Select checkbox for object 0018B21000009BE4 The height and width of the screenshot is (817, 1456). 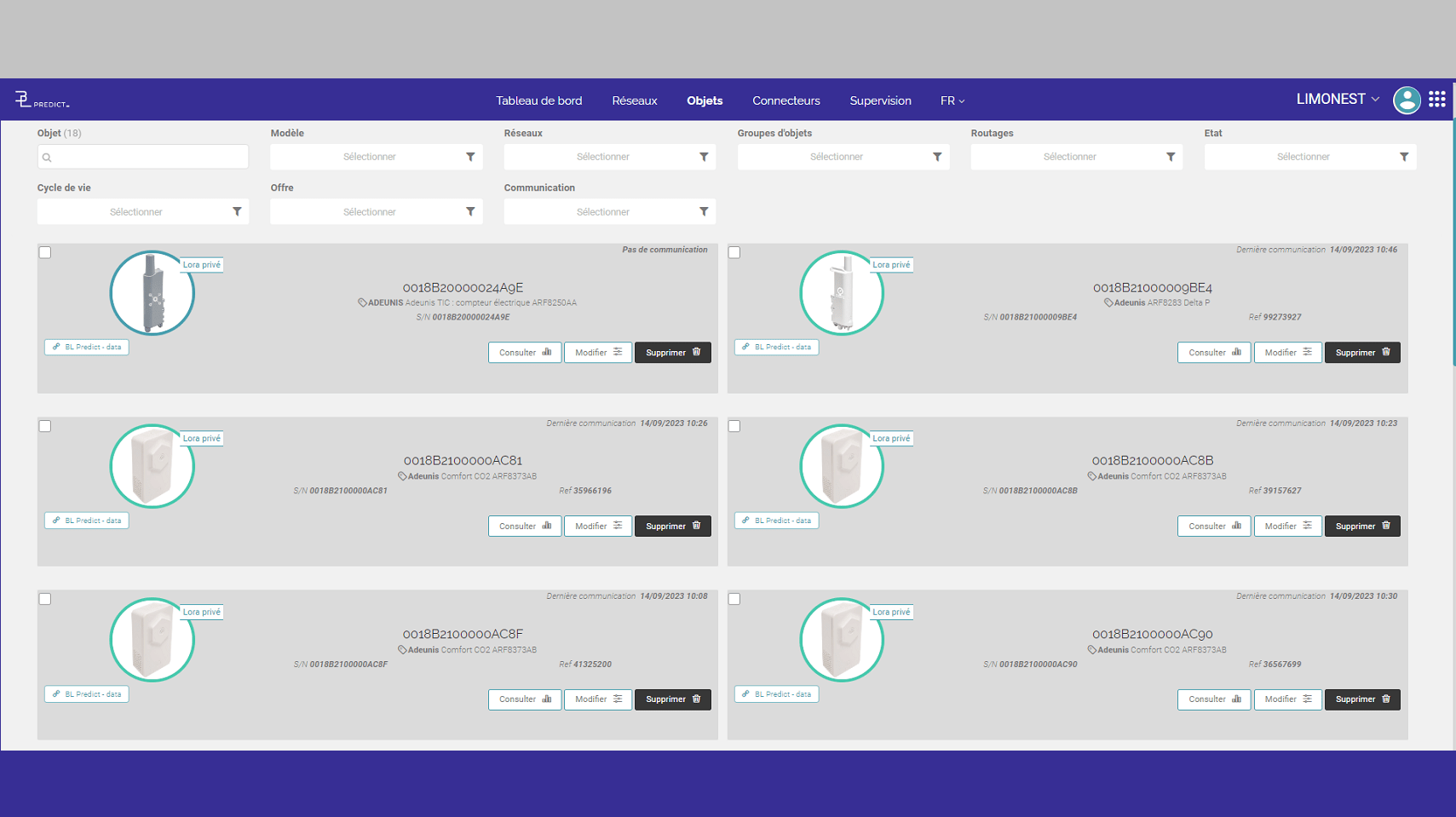pos(734,252)
